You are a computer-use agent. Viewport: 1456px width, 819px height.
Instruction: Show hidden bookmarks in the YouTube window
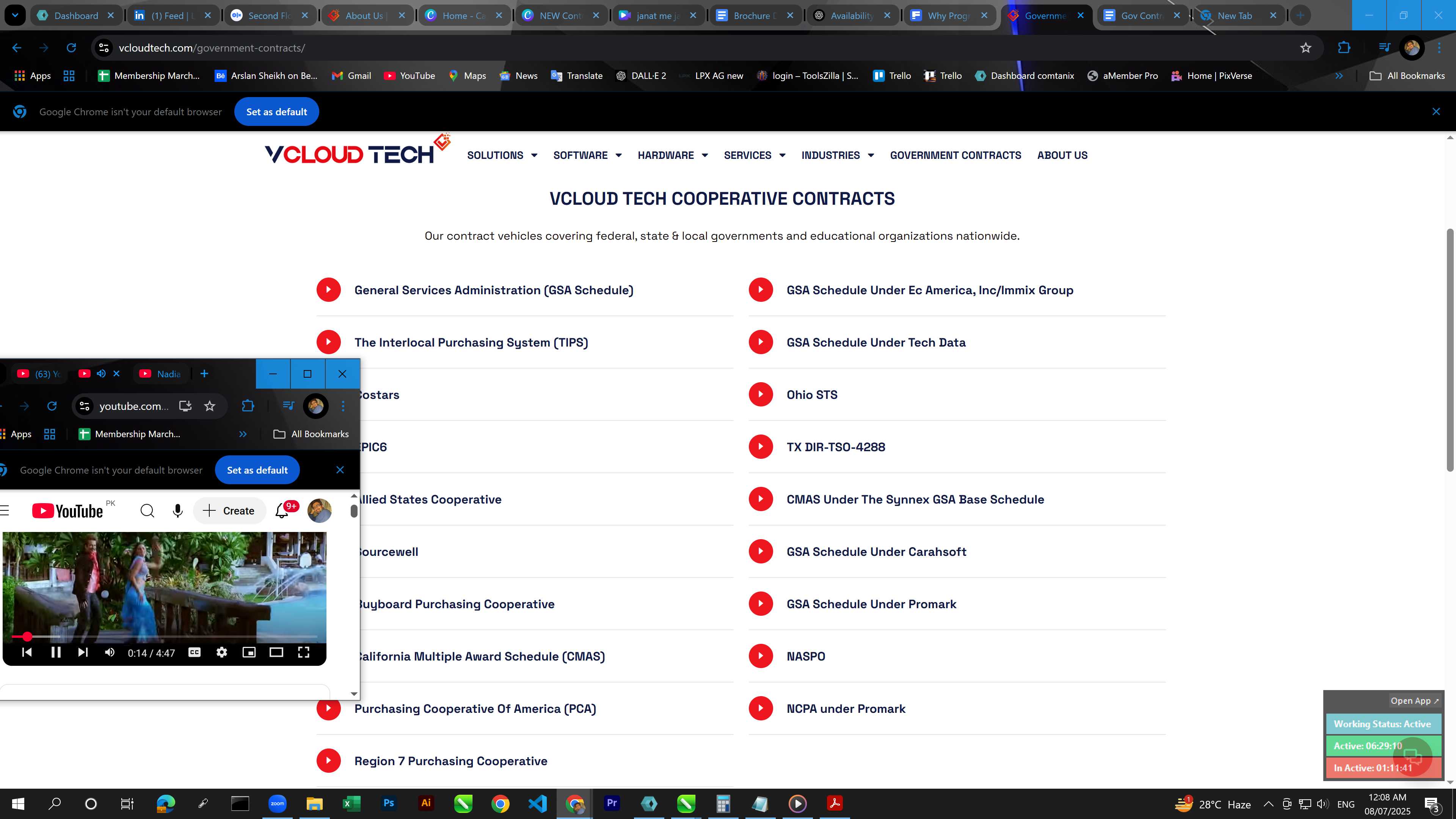(243, 434)
